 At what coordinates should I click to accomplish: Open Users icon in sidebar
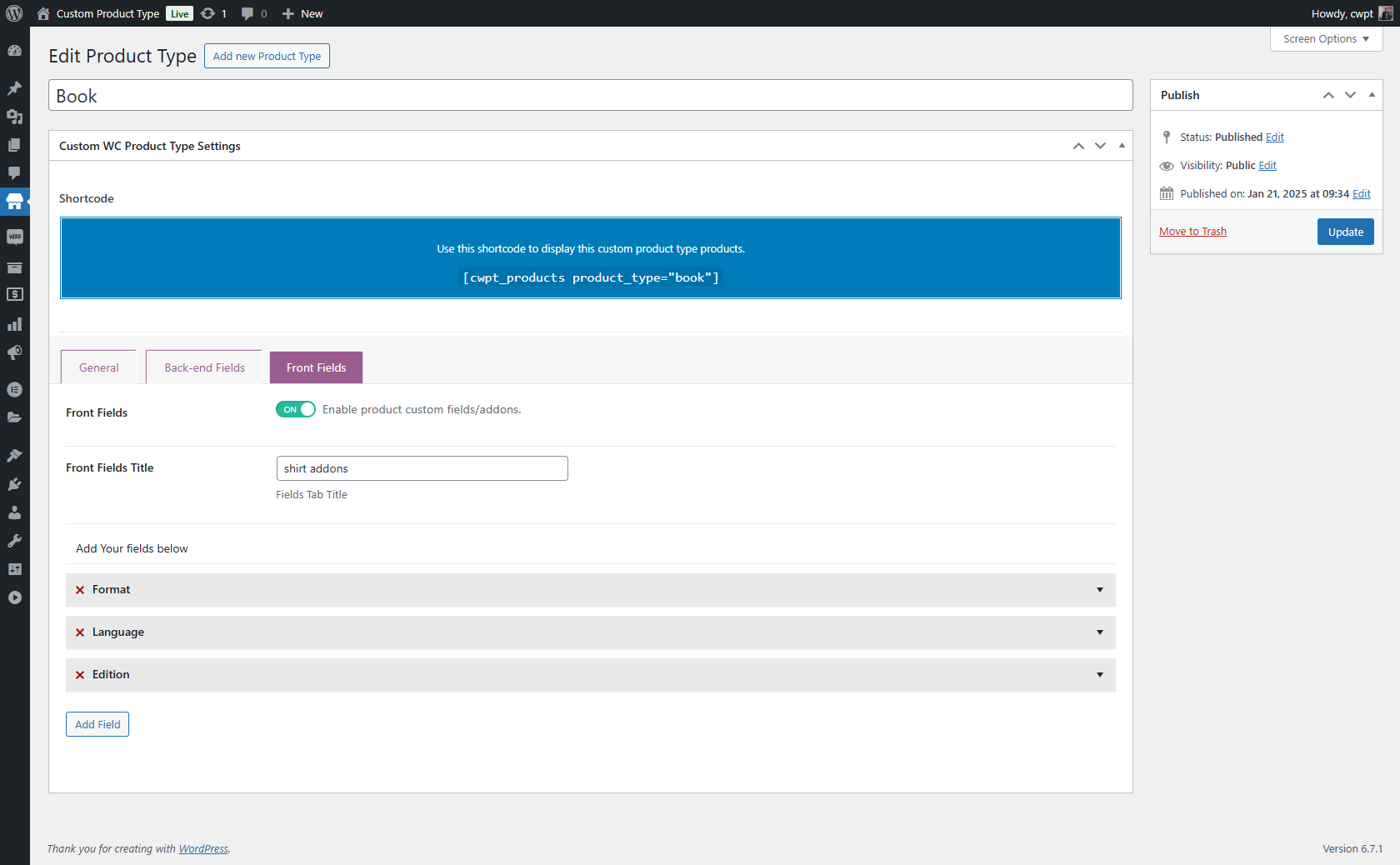pyautogui.click(x=15, y=512)
